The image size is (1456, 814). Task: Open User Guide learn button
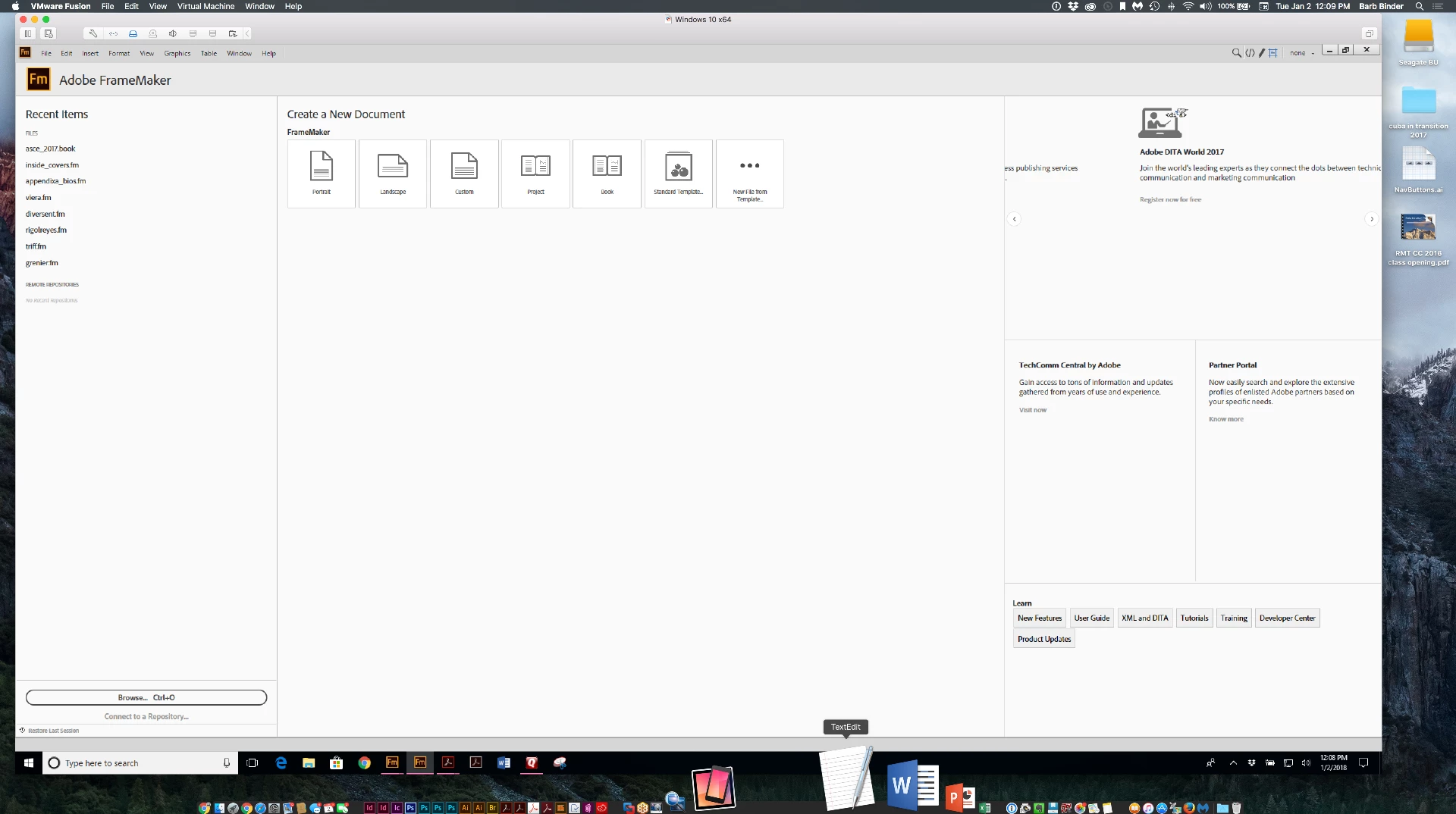(x=1091, y=618)
